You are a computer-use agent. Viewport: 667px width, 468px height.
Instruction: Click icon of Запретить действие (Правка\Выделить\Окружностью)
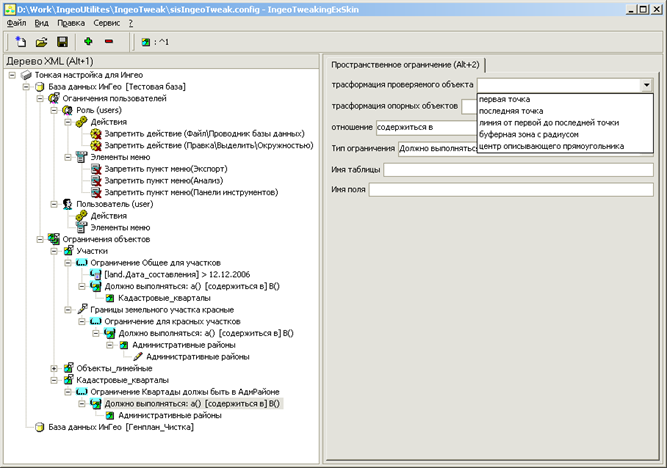pos(96,146)
